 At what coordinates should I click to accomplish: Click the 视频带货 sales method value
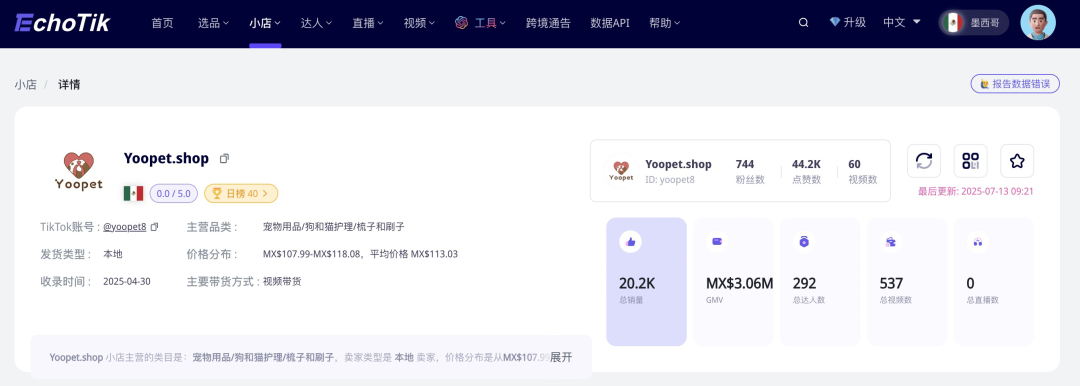tap(282, 281)
